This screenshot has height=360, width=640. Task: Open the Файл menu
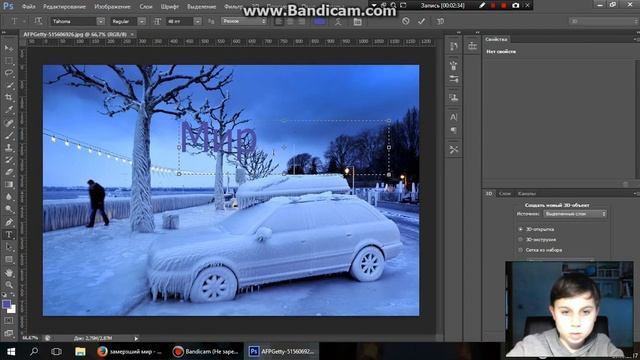[x=29, y=7]
